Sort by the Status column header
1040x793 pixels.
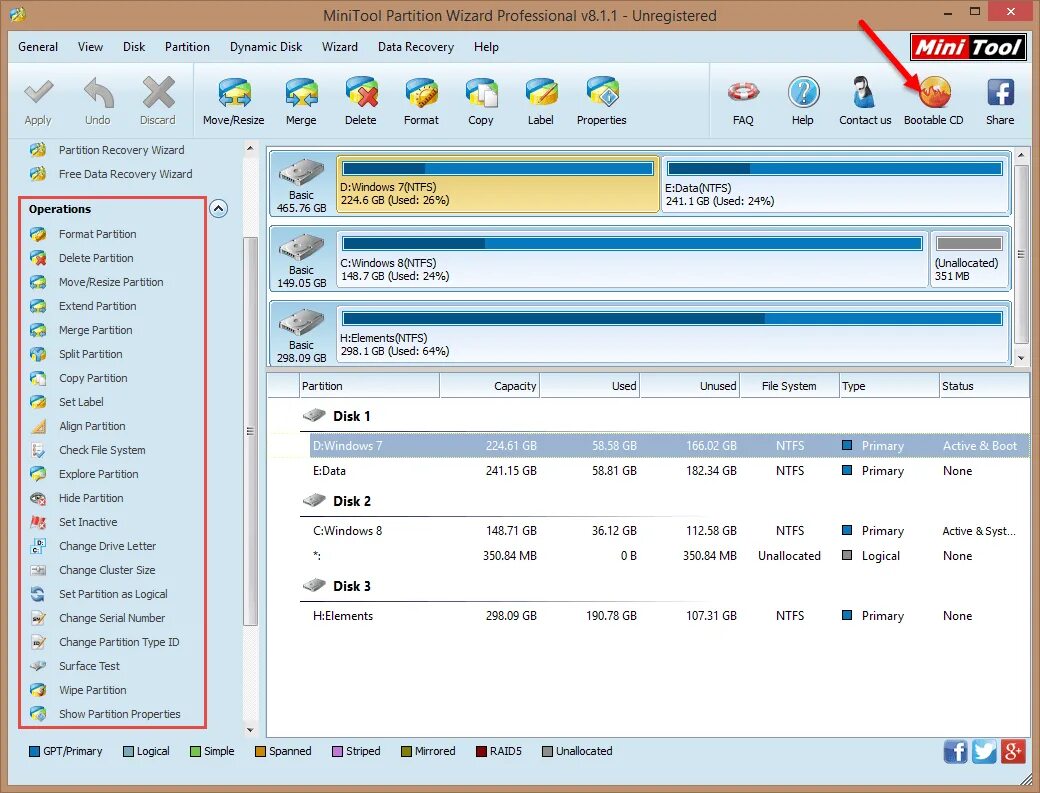984,386
